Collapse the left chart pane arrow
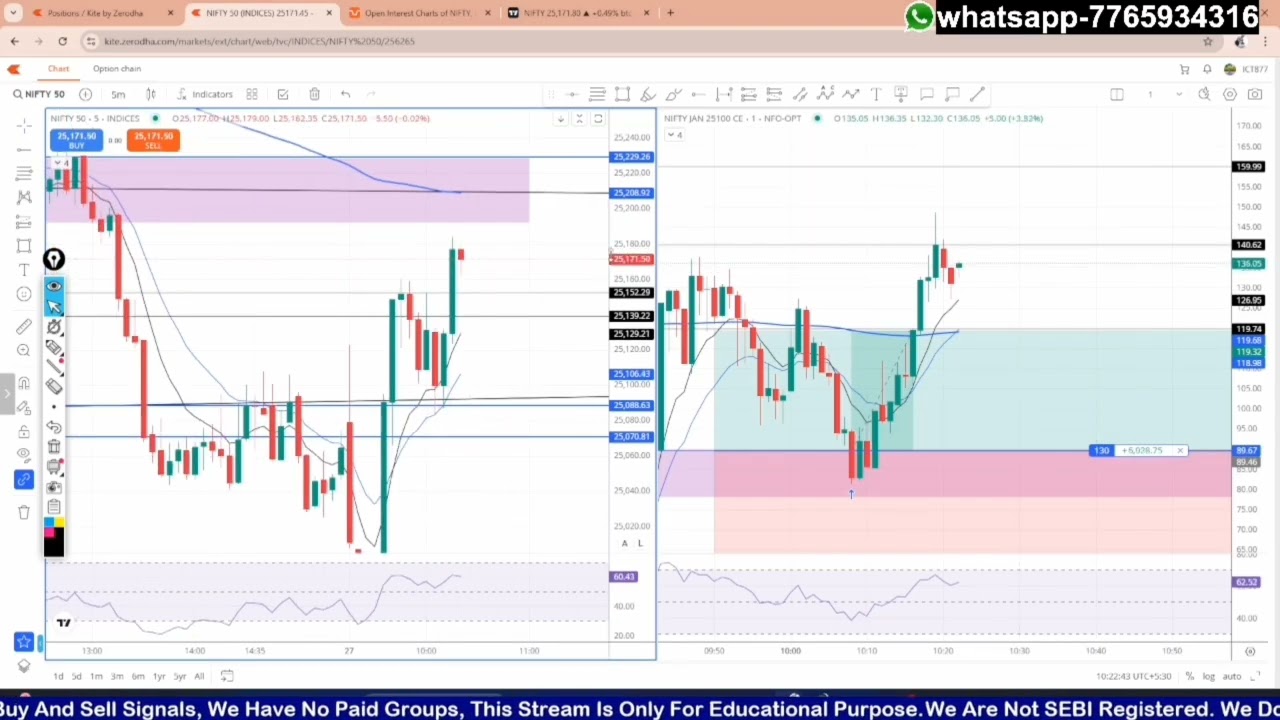 click(561, 119)
